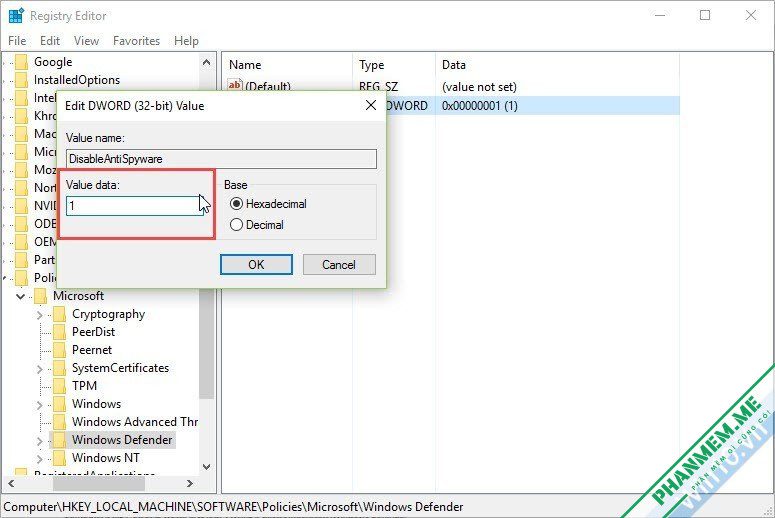This screenshot has height=518, width=775.
Task: Click the Windows Advanced Threat folder icon
Action: (59, 422)
